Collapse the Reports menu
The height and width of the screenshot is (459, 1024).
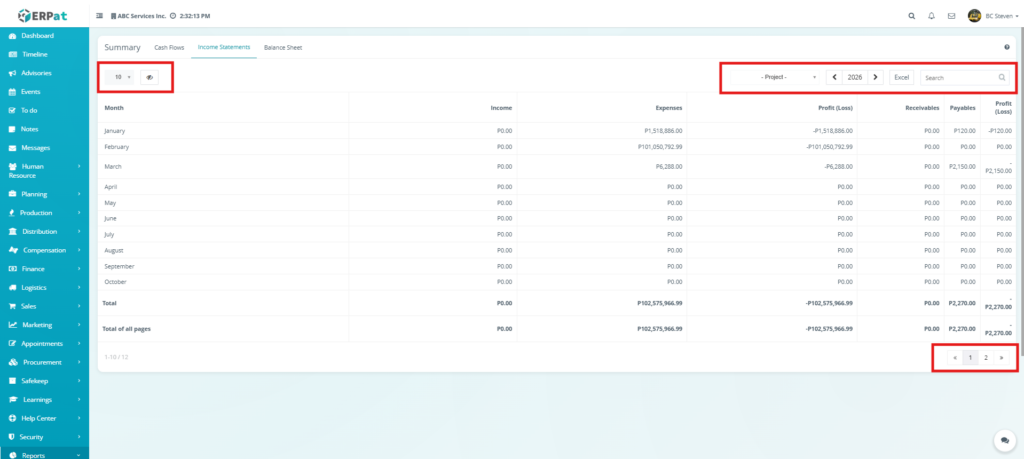(x=44, y=455)
